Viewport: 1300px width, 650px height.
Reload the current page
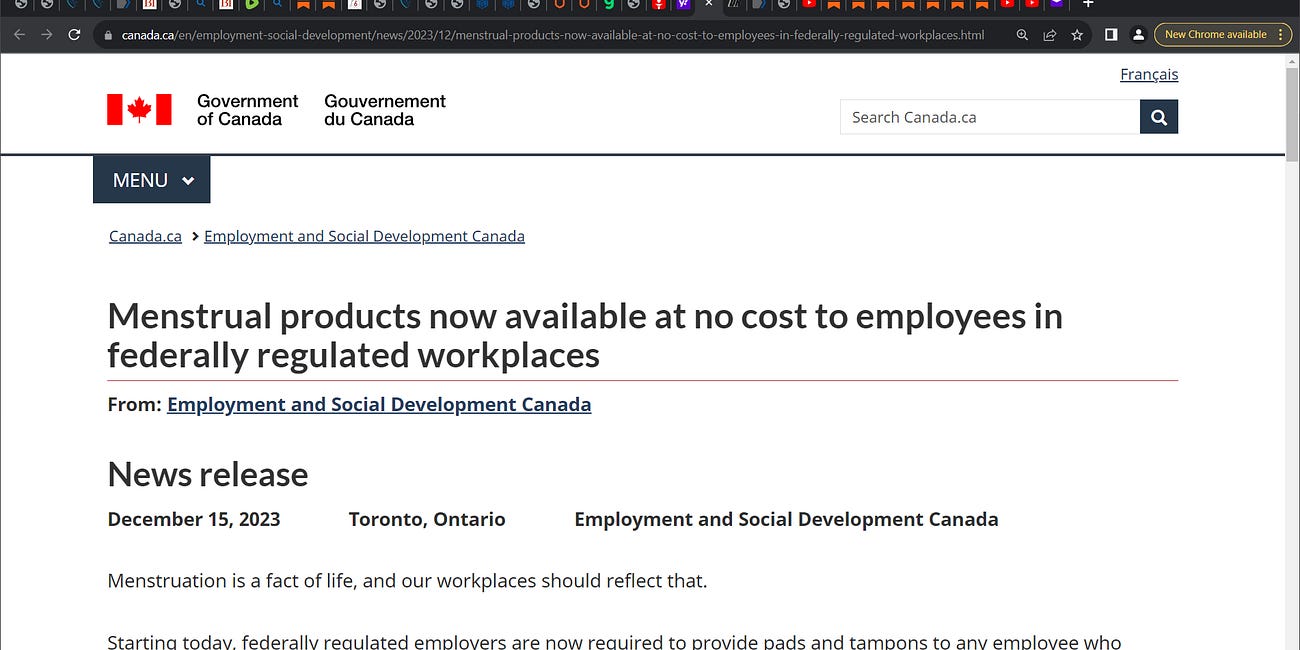(74, 34)
